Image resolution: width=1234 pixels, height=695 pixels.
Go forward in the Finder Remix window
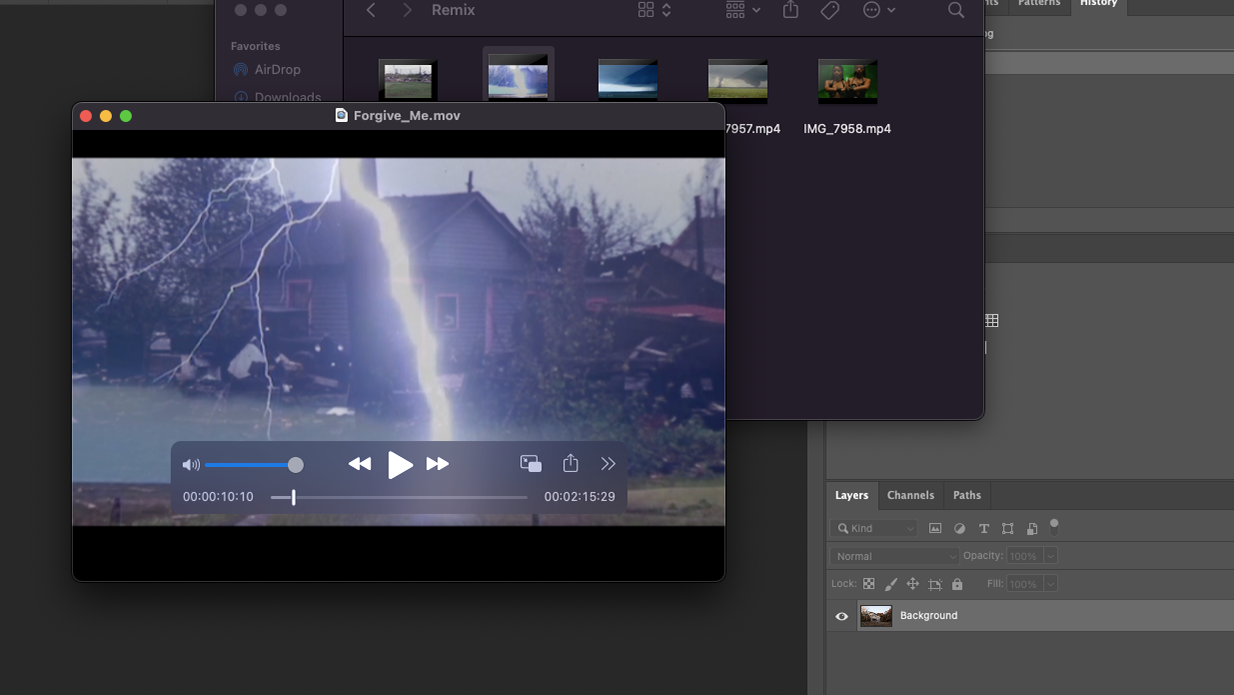click(407, 10)
